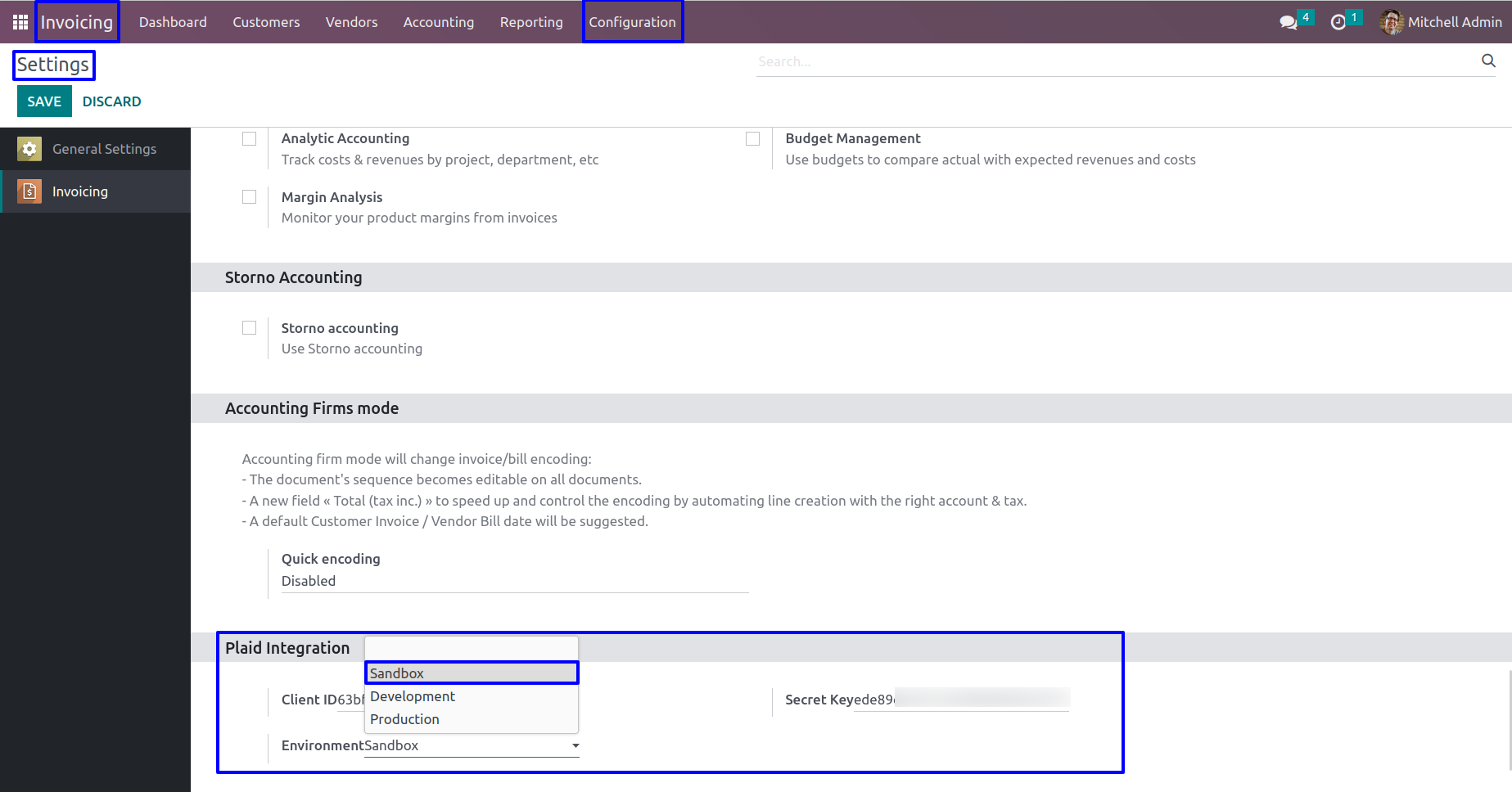Choose Sandbox in the environment list
Image resolution: width=1512 pixels, height=792 pixels.
[472, 673]
